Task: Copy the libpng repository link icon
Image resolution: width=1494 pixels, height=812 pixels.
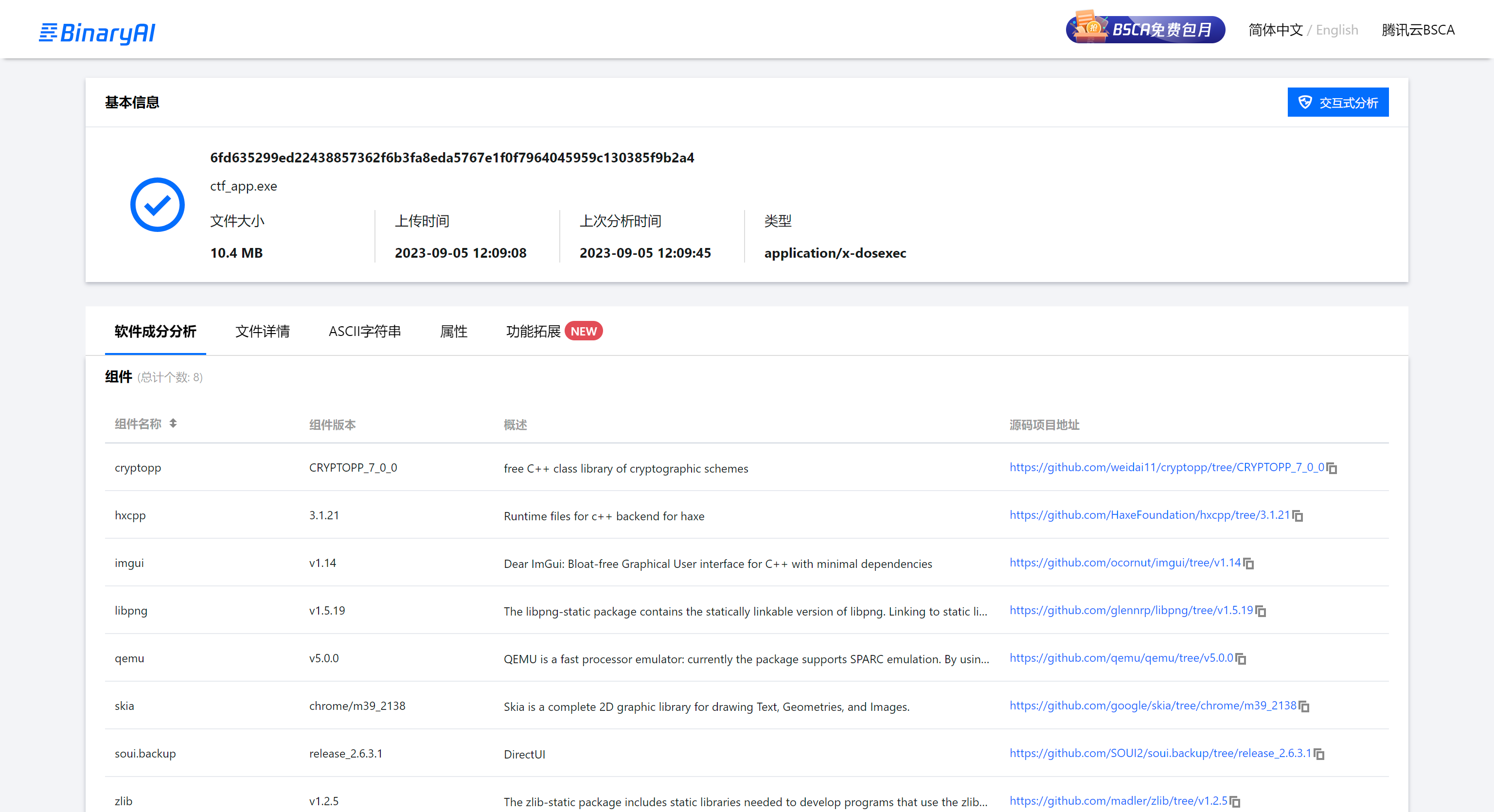Action: (x=1261, y=611)
